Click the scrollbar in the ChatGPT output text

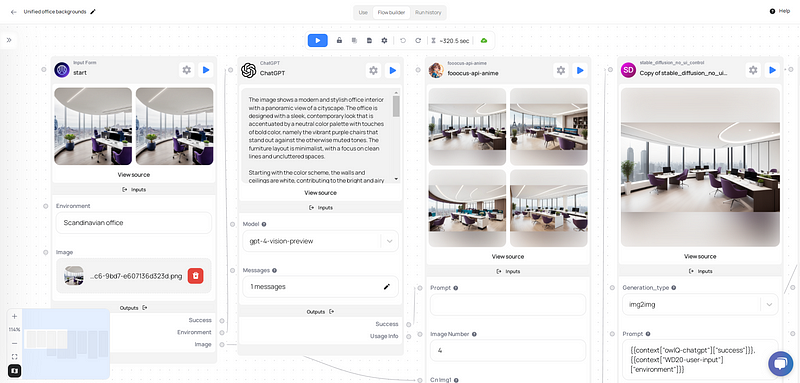(x=396, y=106)
